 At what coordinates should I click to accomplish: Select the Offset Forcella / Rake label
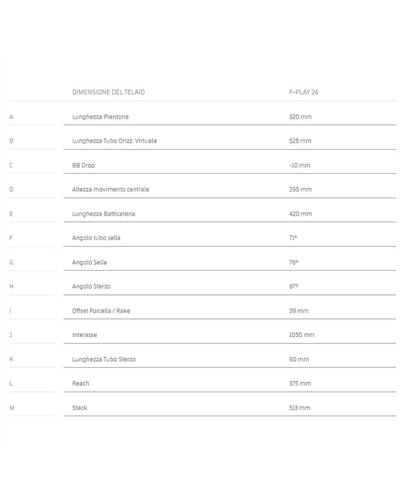101,311
